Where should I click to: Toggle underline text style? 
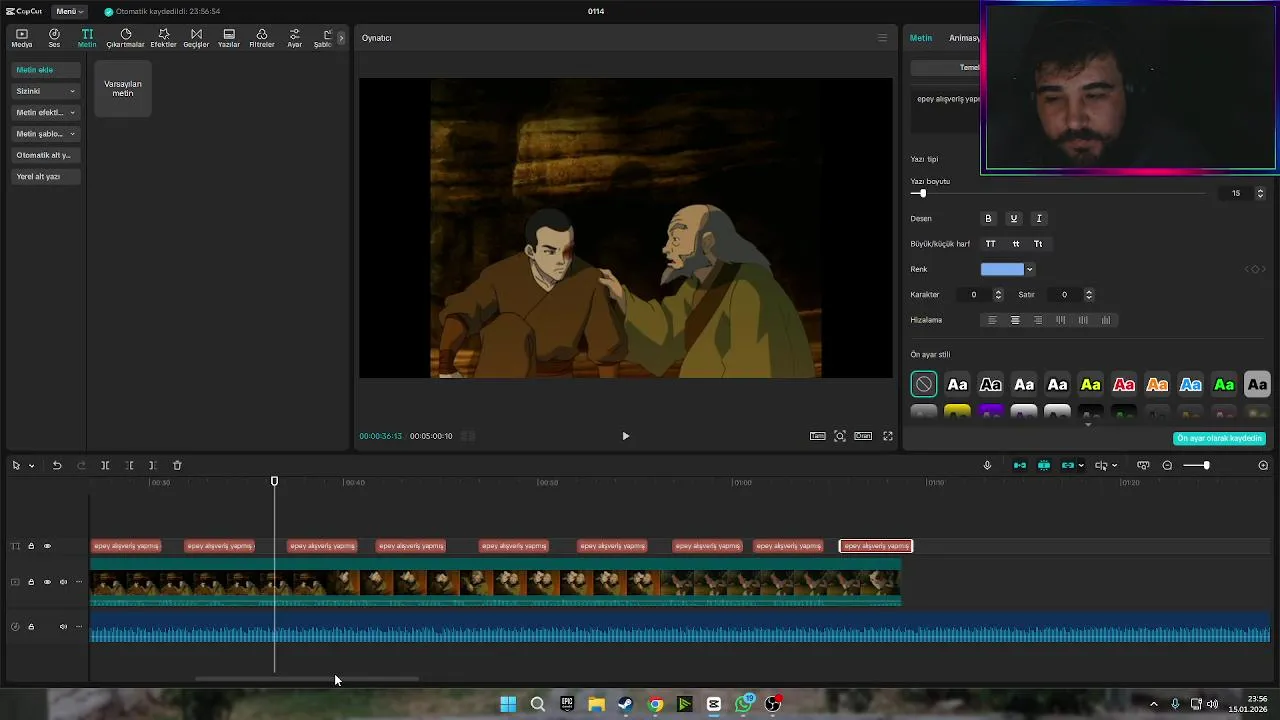coord(1013,218)
